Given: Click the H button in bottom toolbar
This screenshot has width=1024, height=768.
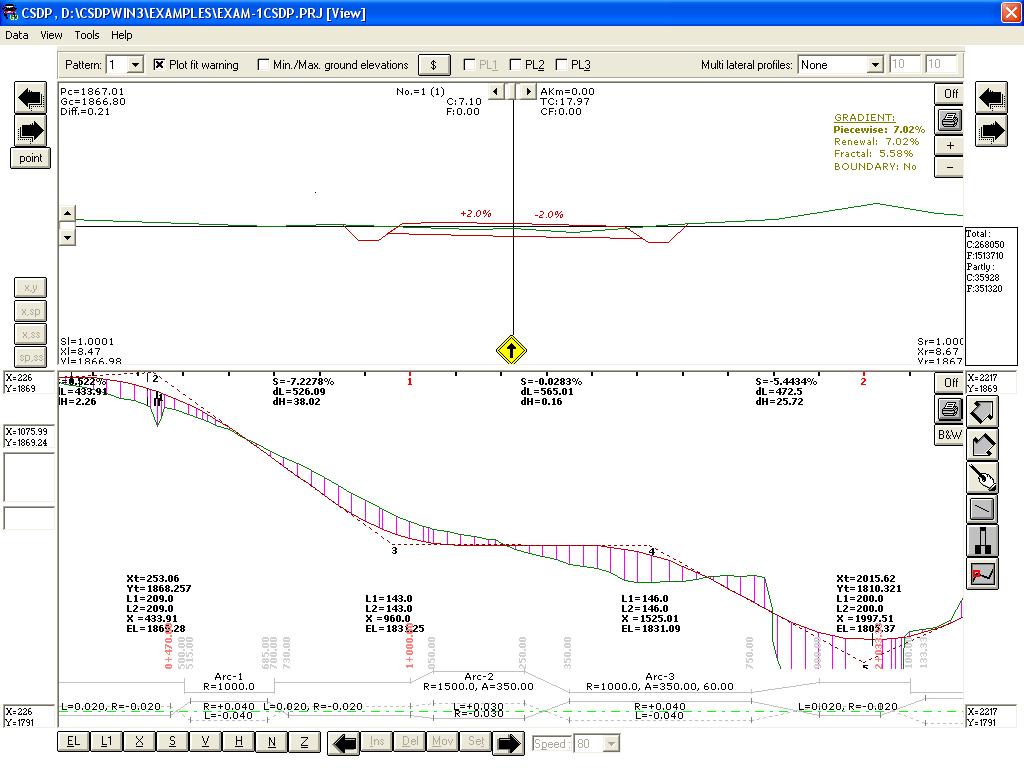Looking at the screenshot, I should coord(238,742).
